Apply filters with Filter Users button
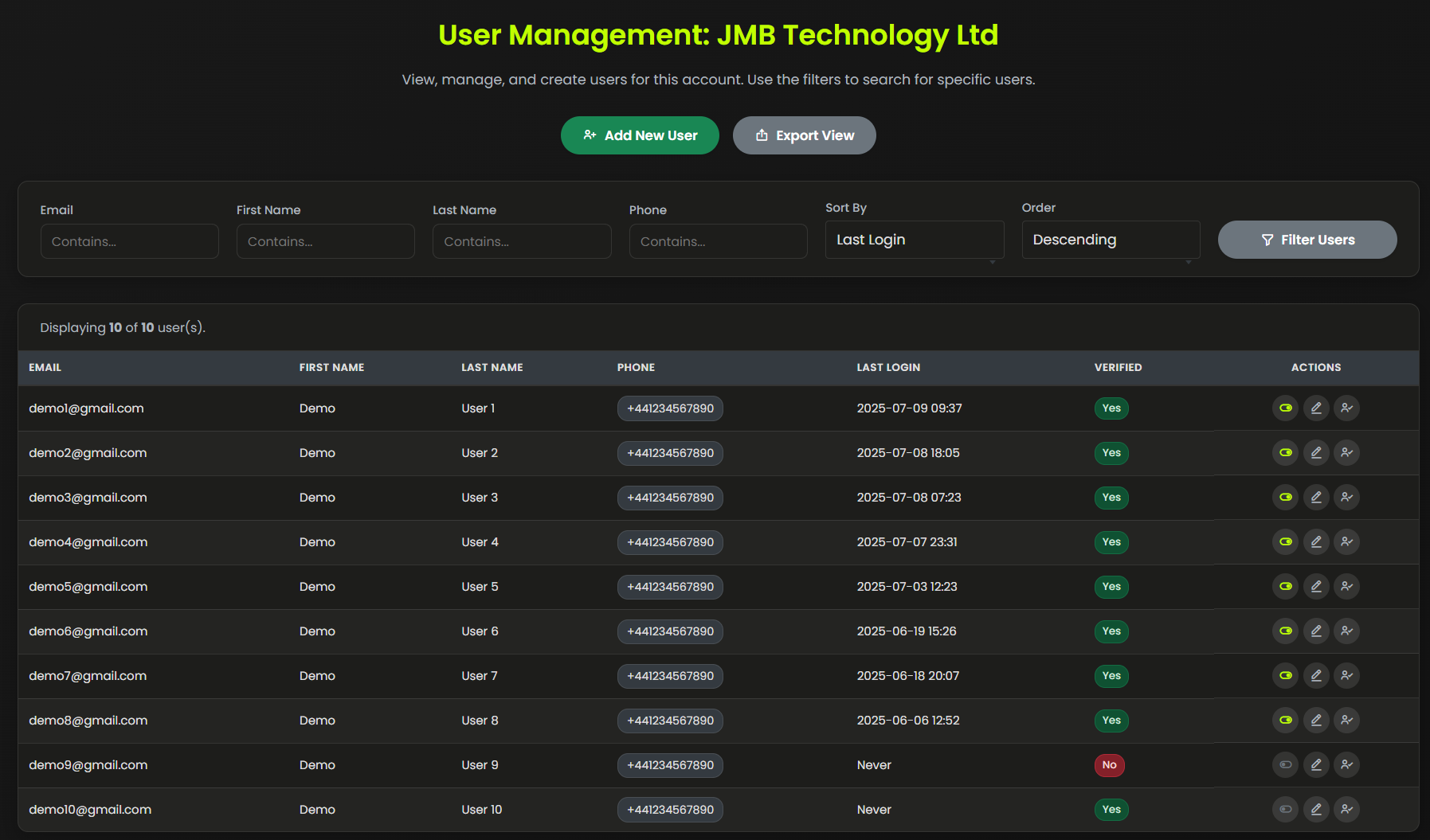1430x840 pixels. (1307, 240)
